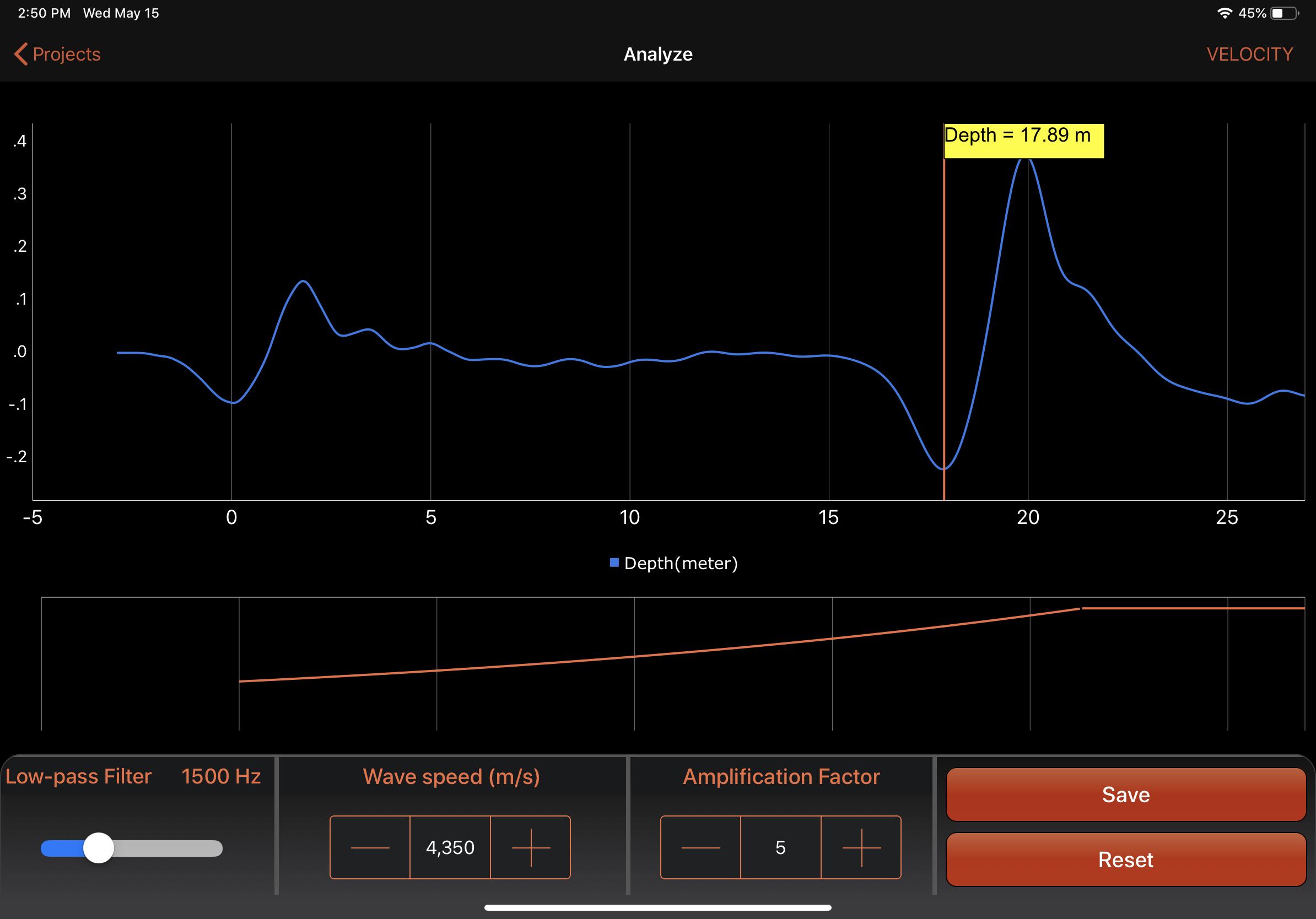Decrease amplification factor with minus icon
This screenshot has width=1316, height=919.
[700, 847]
